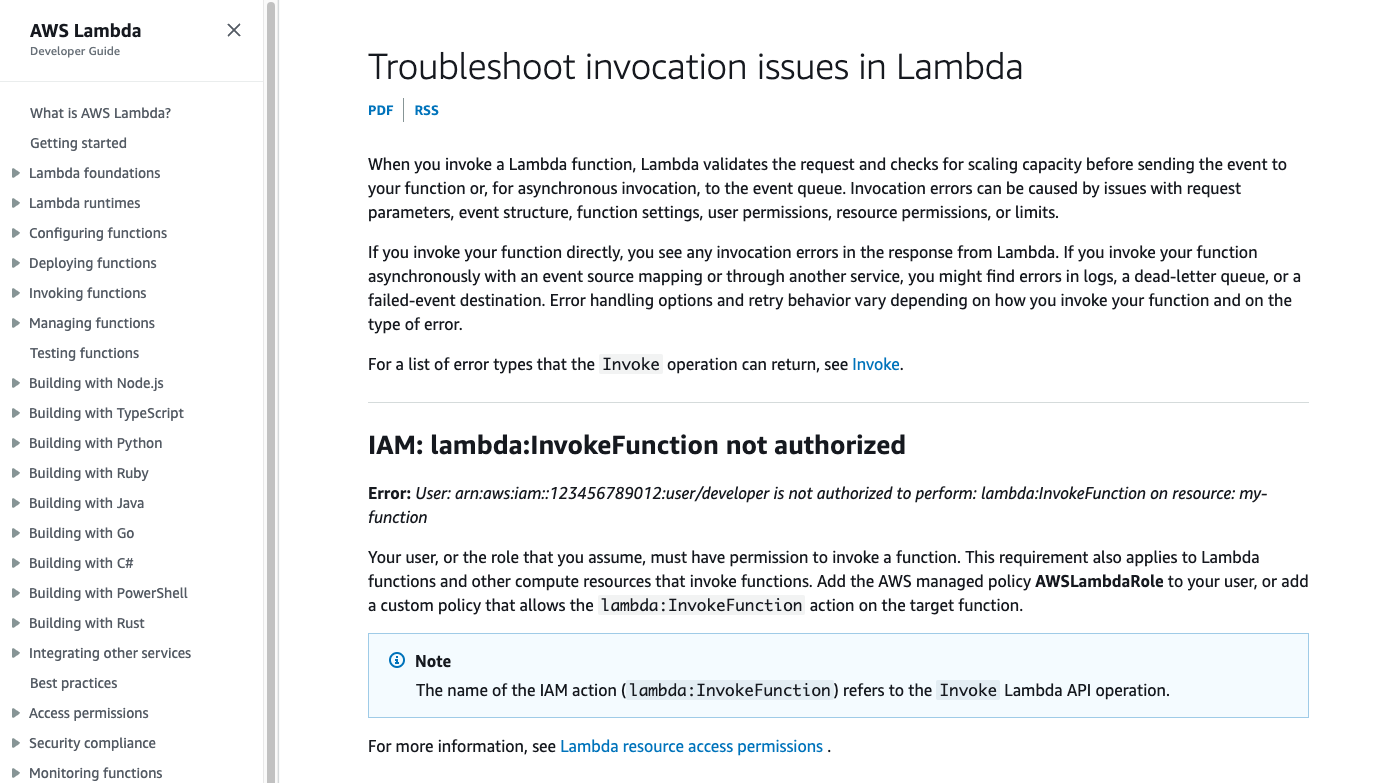
Task: Go to What is AWS Lambda? page
Action: [x=100, y=113]
